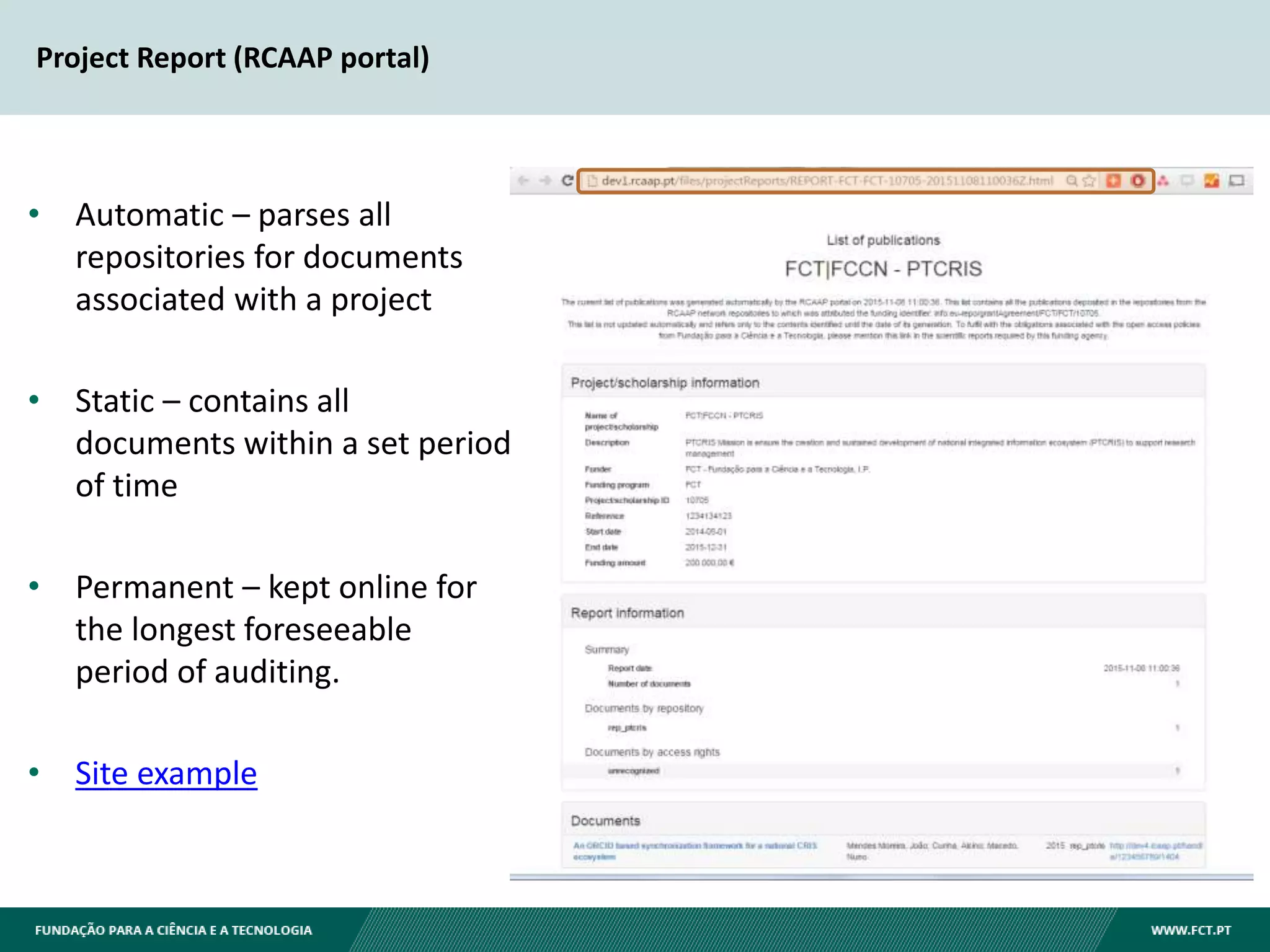
Task: Click the orange chart extension icon
Action: [x=1212, y=180]
